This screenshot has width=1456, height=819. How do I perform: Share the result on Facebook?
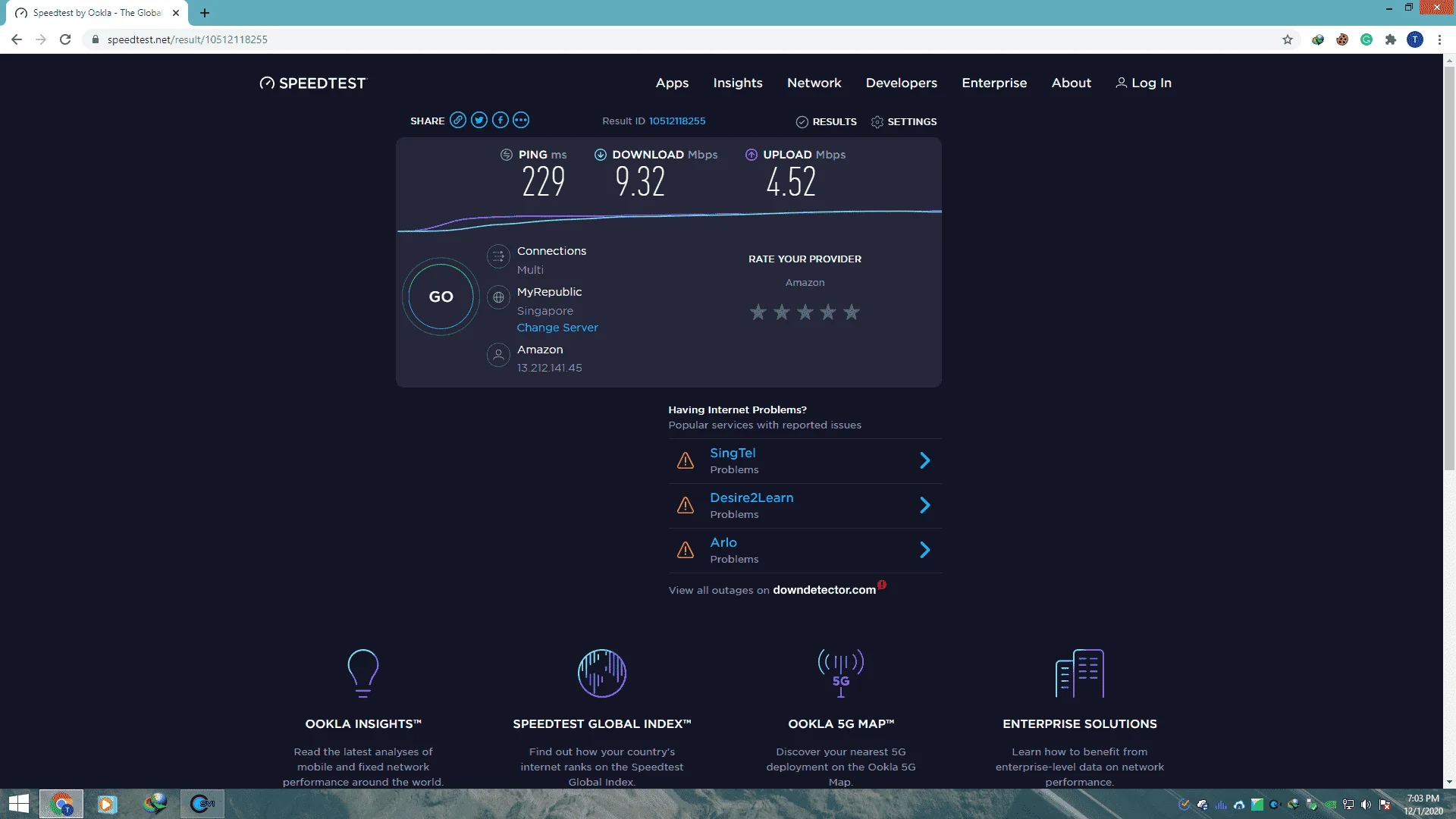point(500,121)
